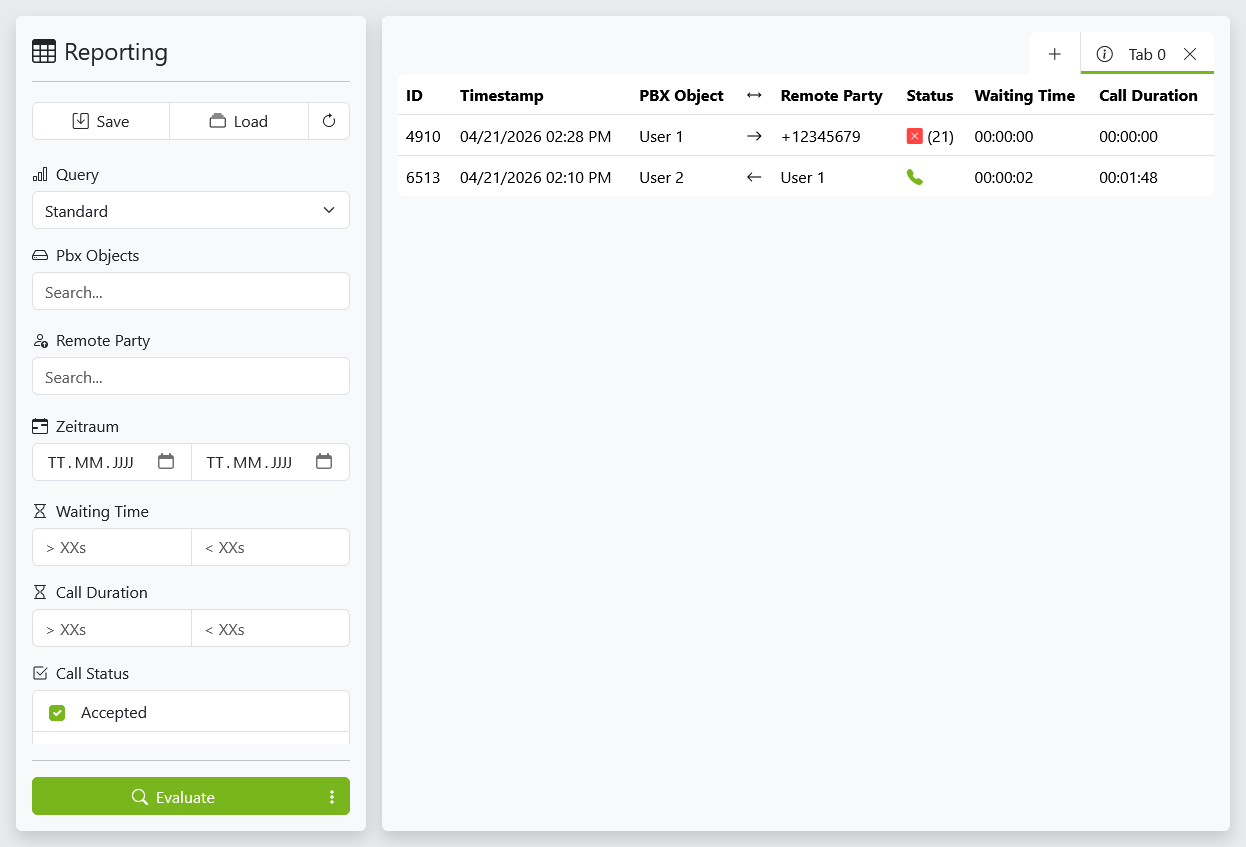Click the green phone status icon for call 6513
Screen dimensions: 1246x847
point(914,177)
